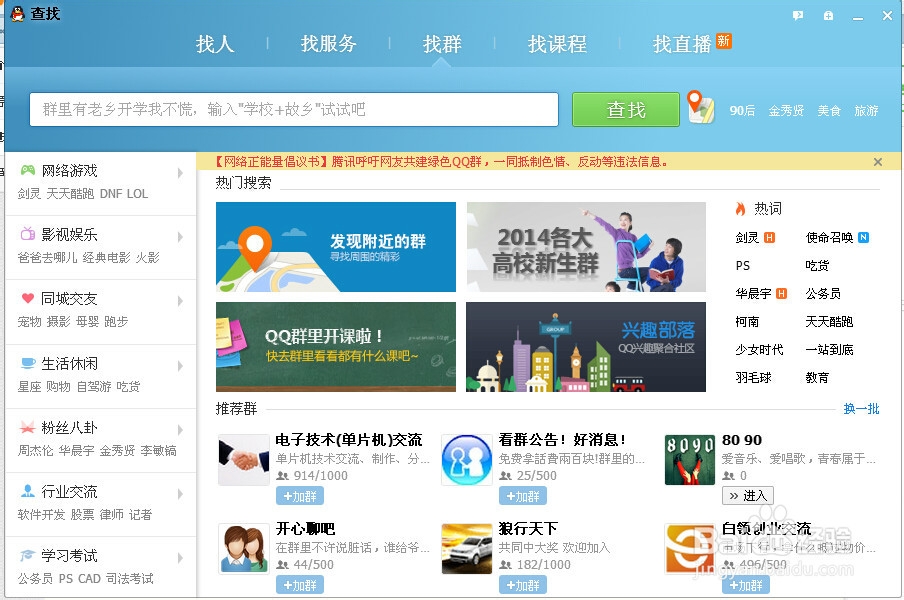Select the 天天酷跑 subcategory under 网络游戏

click(70, 194)
